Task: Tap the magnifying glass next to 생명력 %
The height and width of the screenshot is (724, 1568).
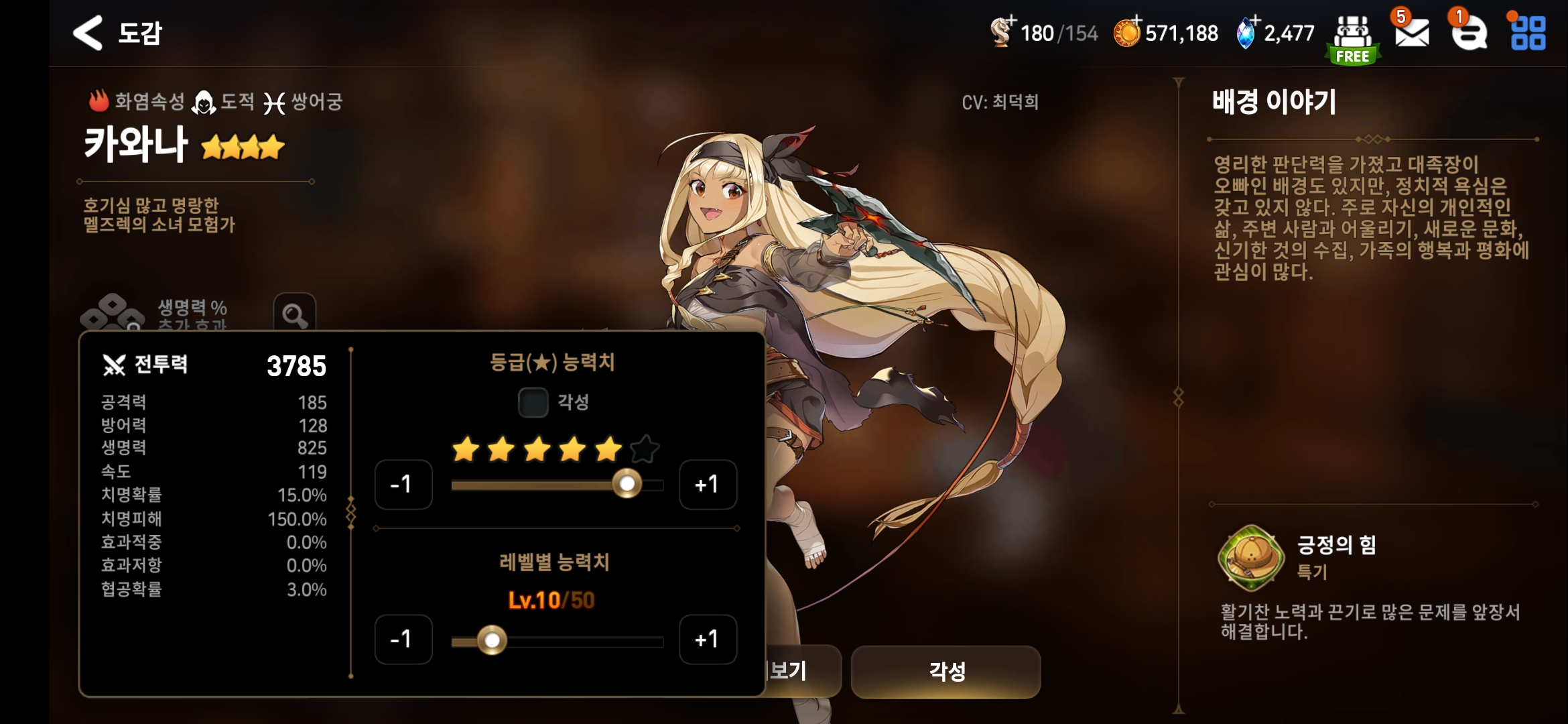Action: click(295, 313)
